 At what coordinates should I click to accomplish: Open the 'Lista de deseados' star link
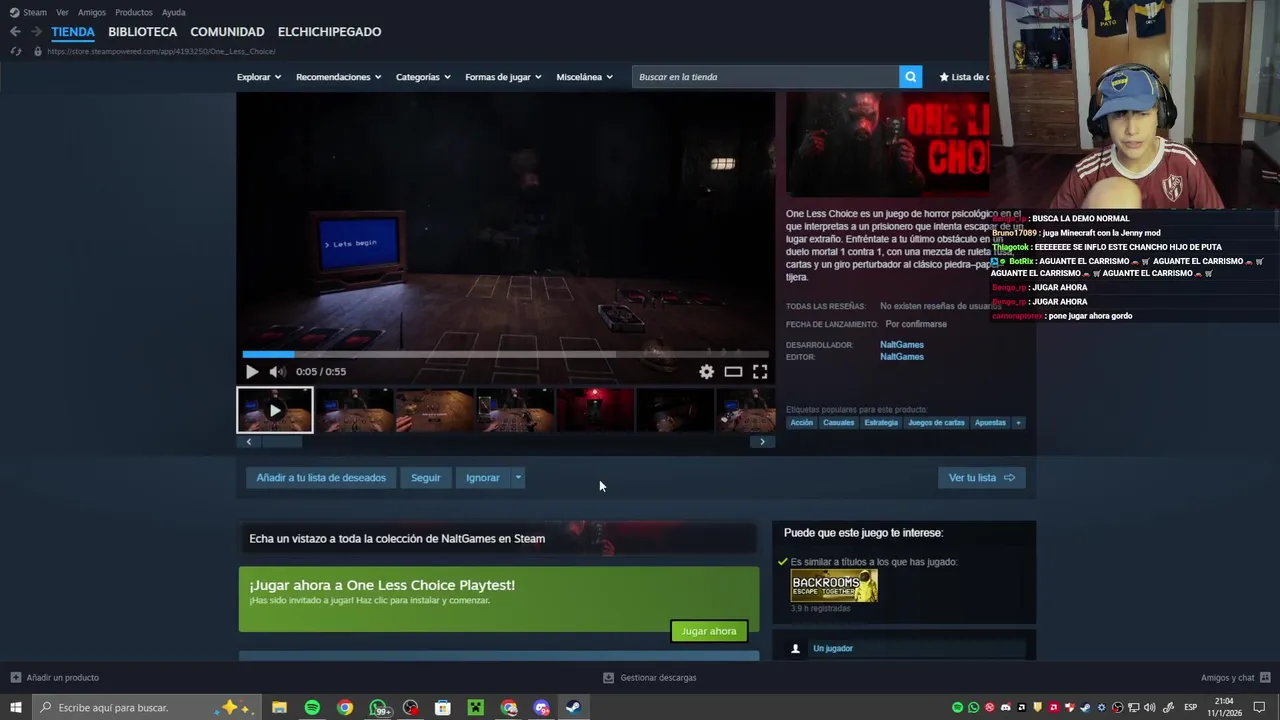pyautogui.click(x=963, y=77)
